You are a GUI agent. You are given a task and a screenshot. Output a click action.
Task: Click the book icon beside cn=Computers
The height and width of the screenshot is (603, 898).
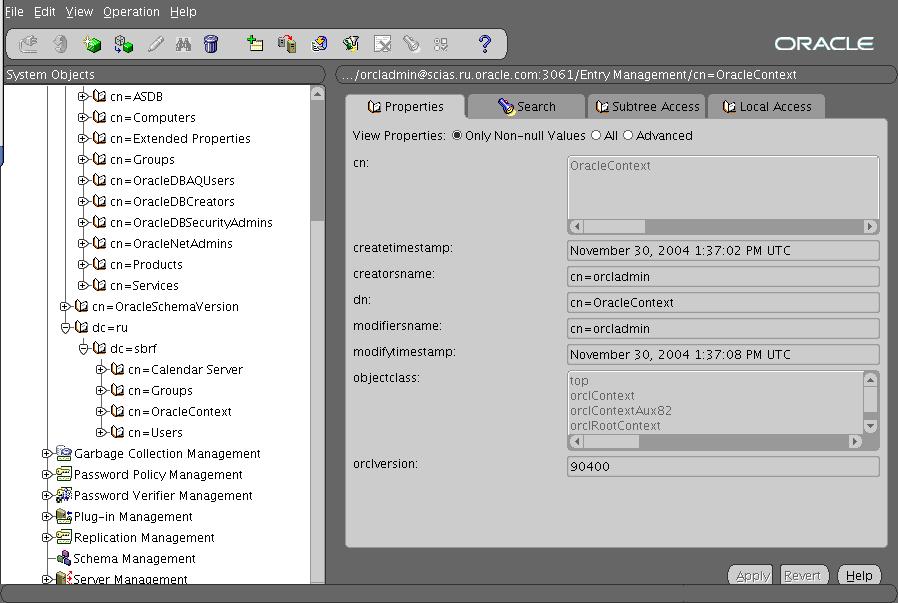point(100,117)
